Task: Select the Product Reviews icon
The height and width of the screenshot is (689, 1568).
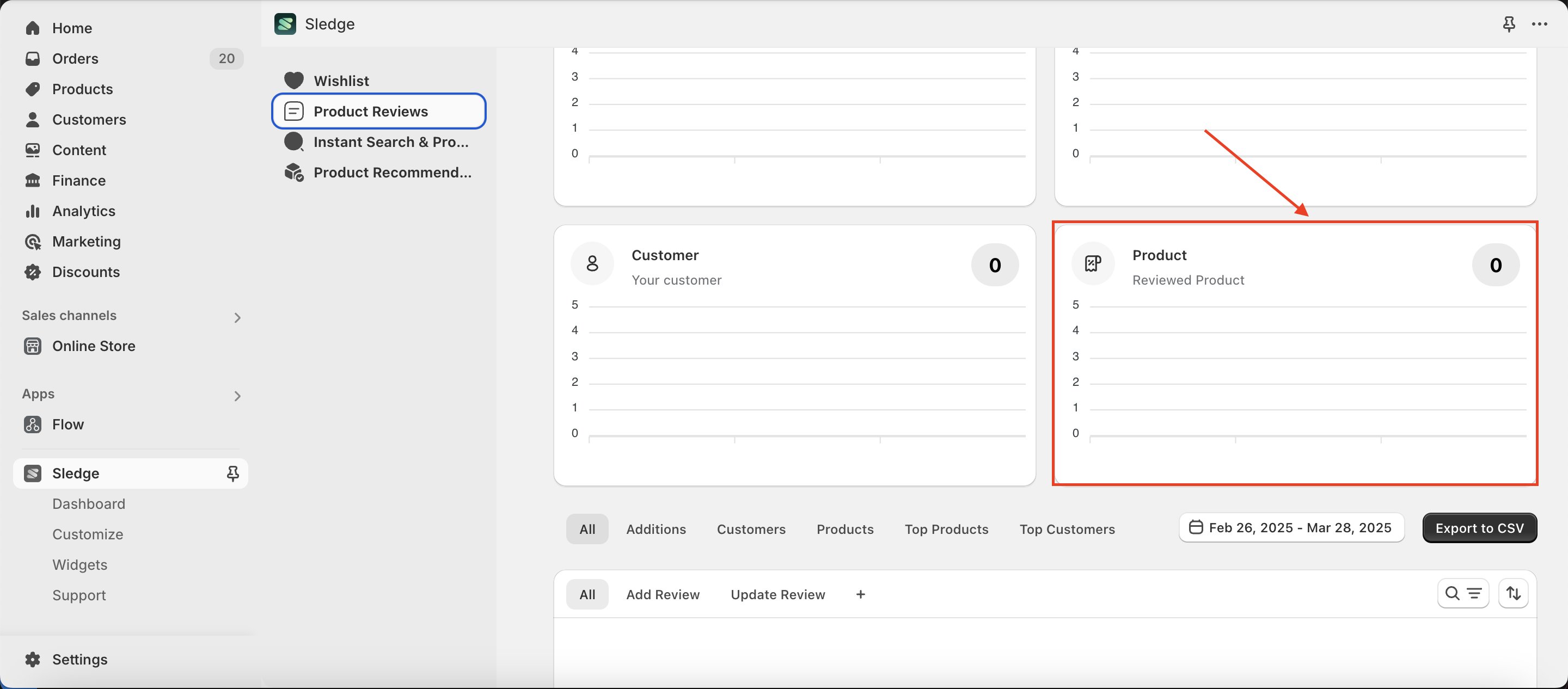Action: tap(294, 111)
